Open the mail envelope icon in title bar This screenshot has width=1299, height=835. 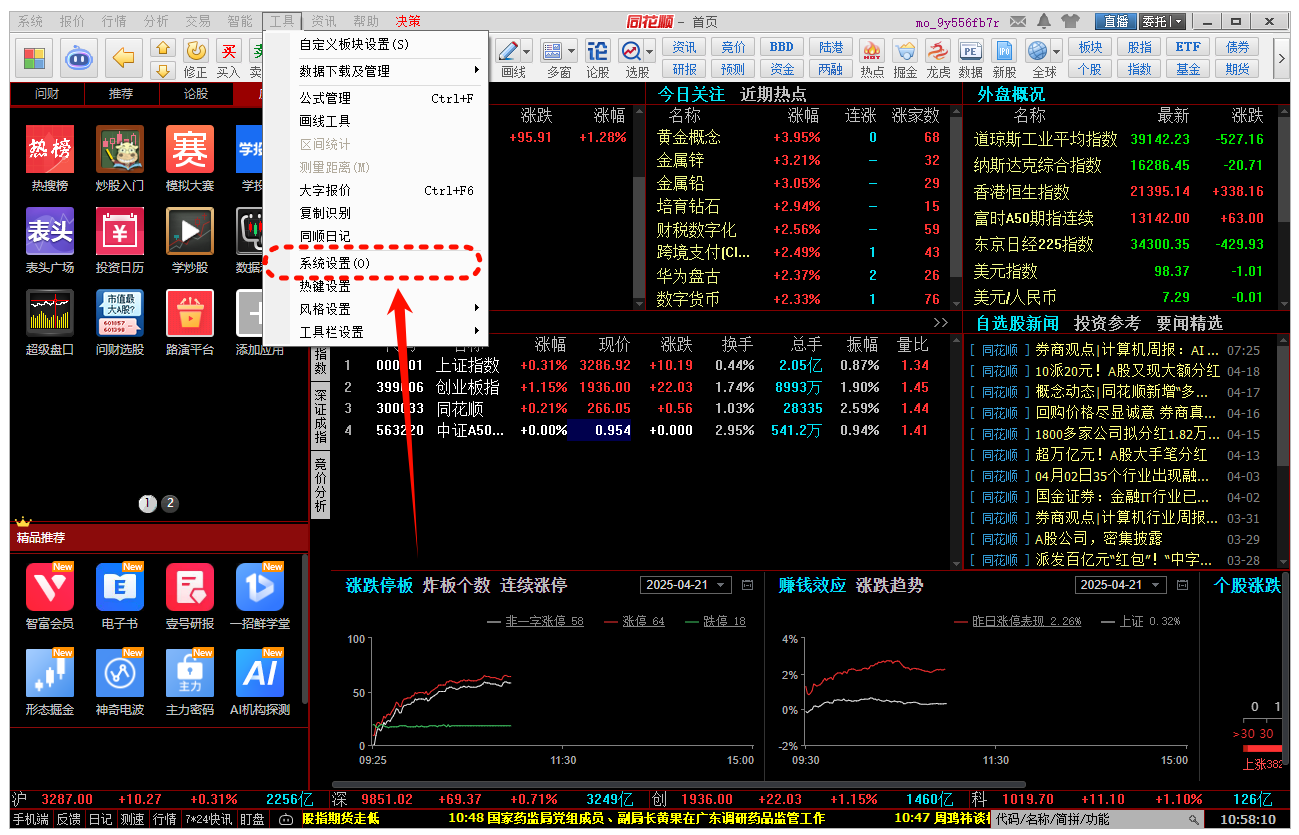click(1018, 21)
